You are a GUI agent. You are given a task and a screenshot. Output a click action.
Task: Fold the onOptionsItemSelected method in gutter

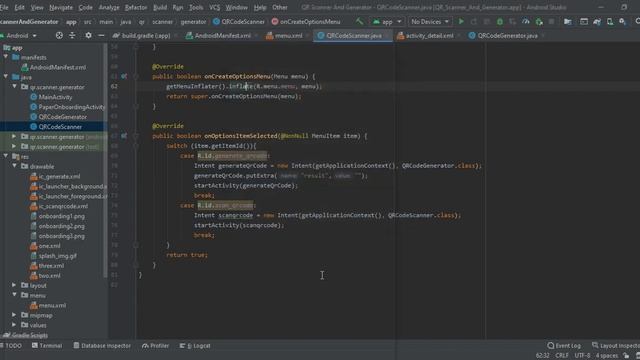click(x=136, y=136)
